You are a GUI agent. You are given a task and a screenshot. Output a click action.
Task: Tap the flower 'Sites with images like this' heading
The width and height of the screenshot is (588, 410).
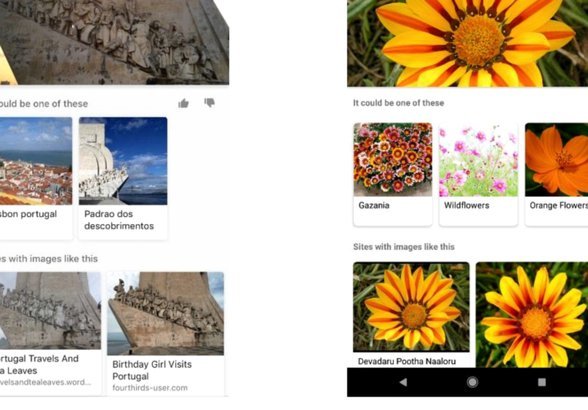click(x=404, y=247)
